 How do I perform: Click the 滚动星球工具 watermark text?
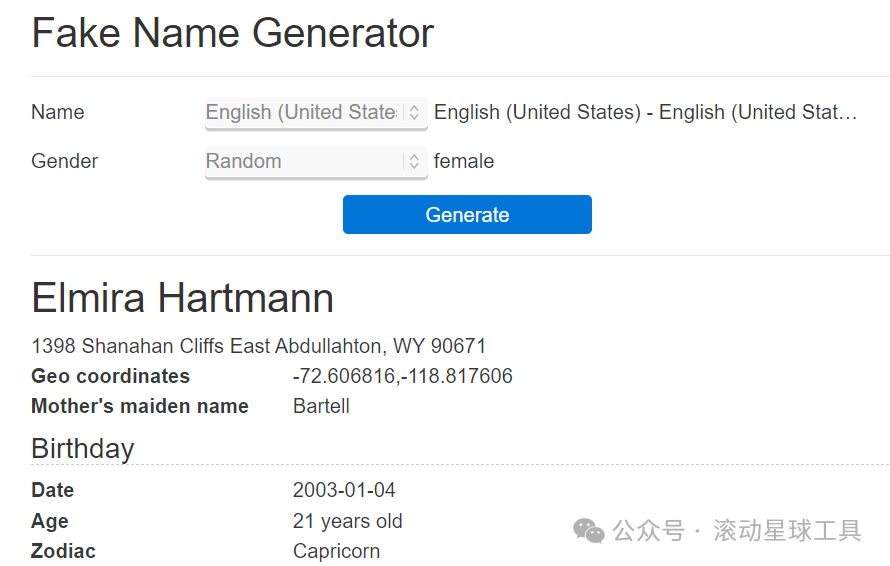pos(787,531)
